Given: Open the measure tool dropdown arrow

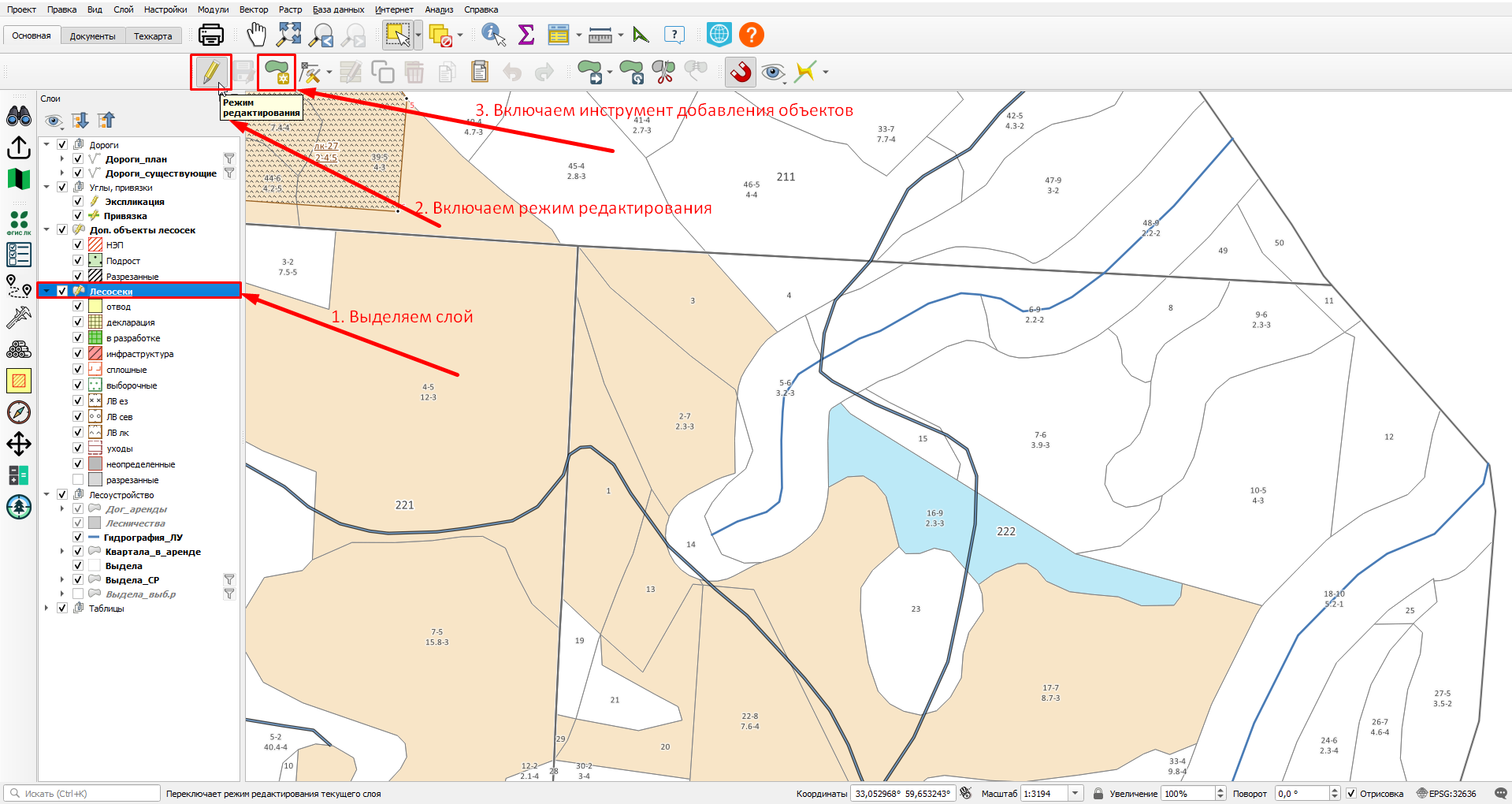Looking at the screenshot, I should coord(621,35).
